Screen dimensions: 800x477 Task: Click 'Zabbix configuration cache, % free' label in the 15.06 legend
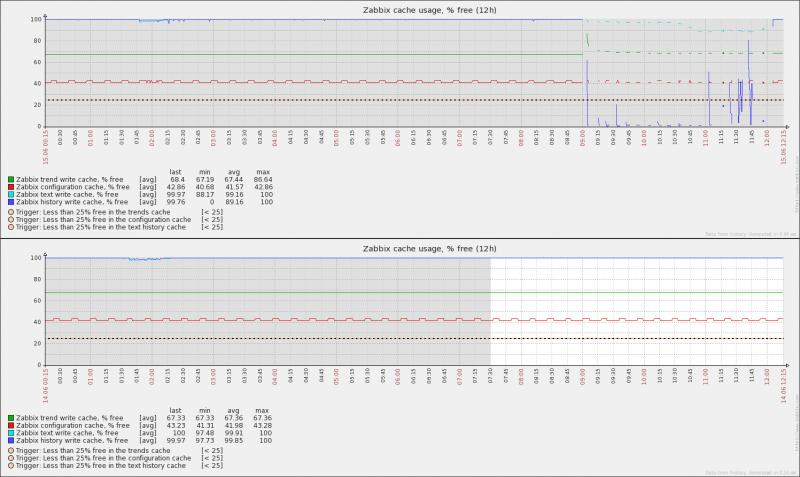coord(72,187)
